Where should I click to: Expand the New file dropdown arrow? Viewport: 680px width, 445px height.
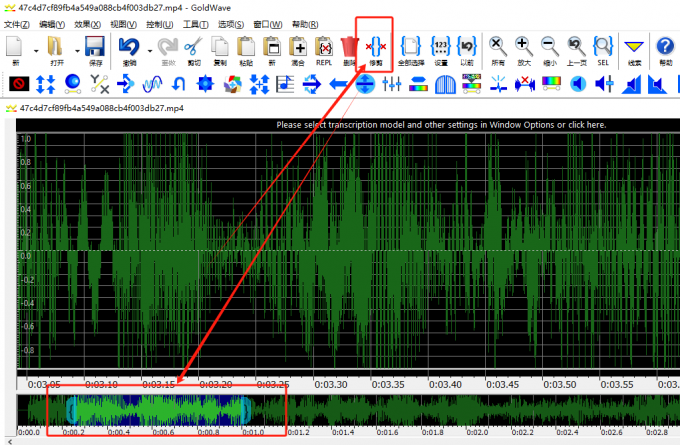[36, 51]
